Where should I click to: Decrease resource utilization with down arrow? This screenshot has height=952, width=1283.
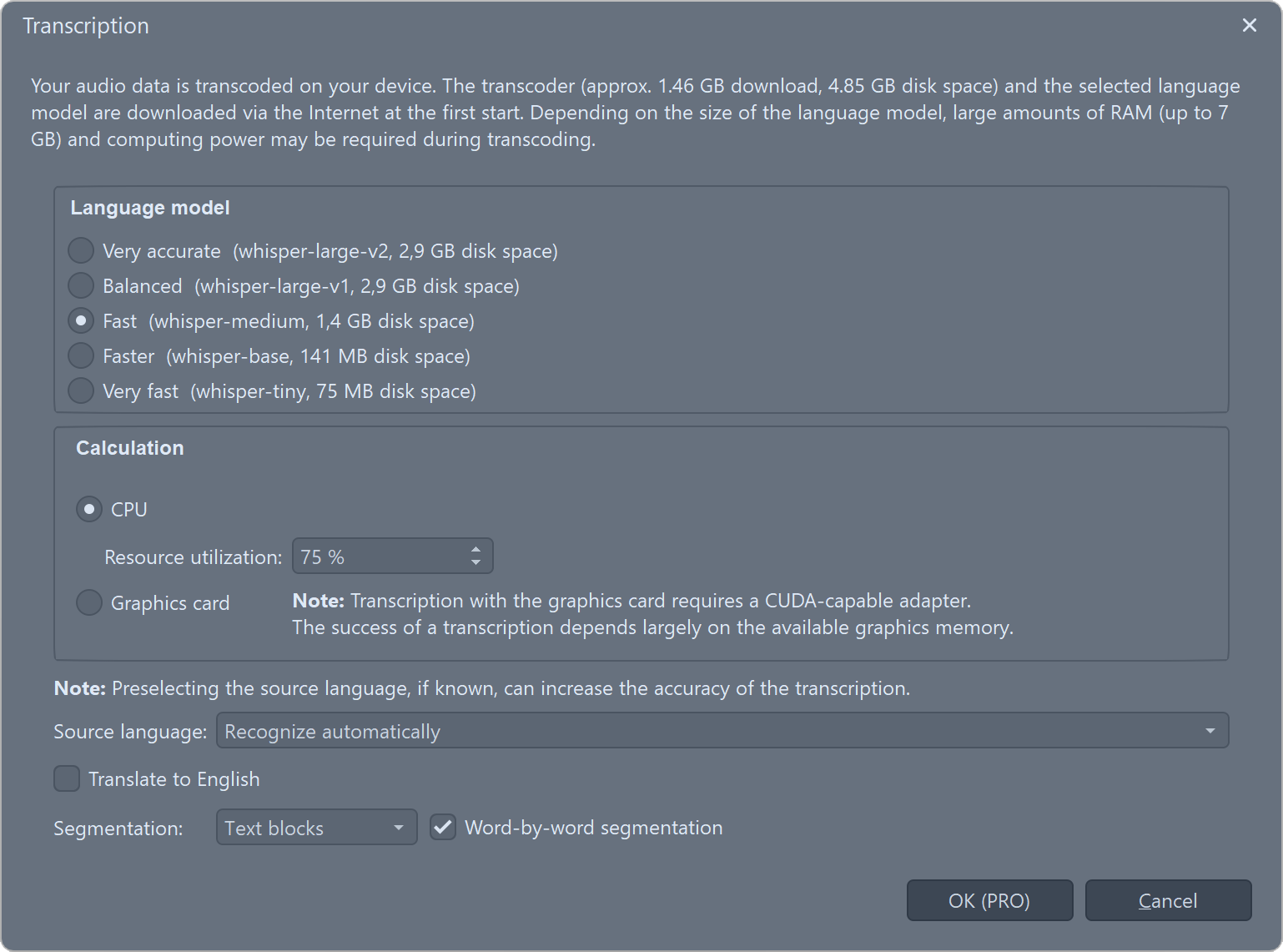coord(475,562)
